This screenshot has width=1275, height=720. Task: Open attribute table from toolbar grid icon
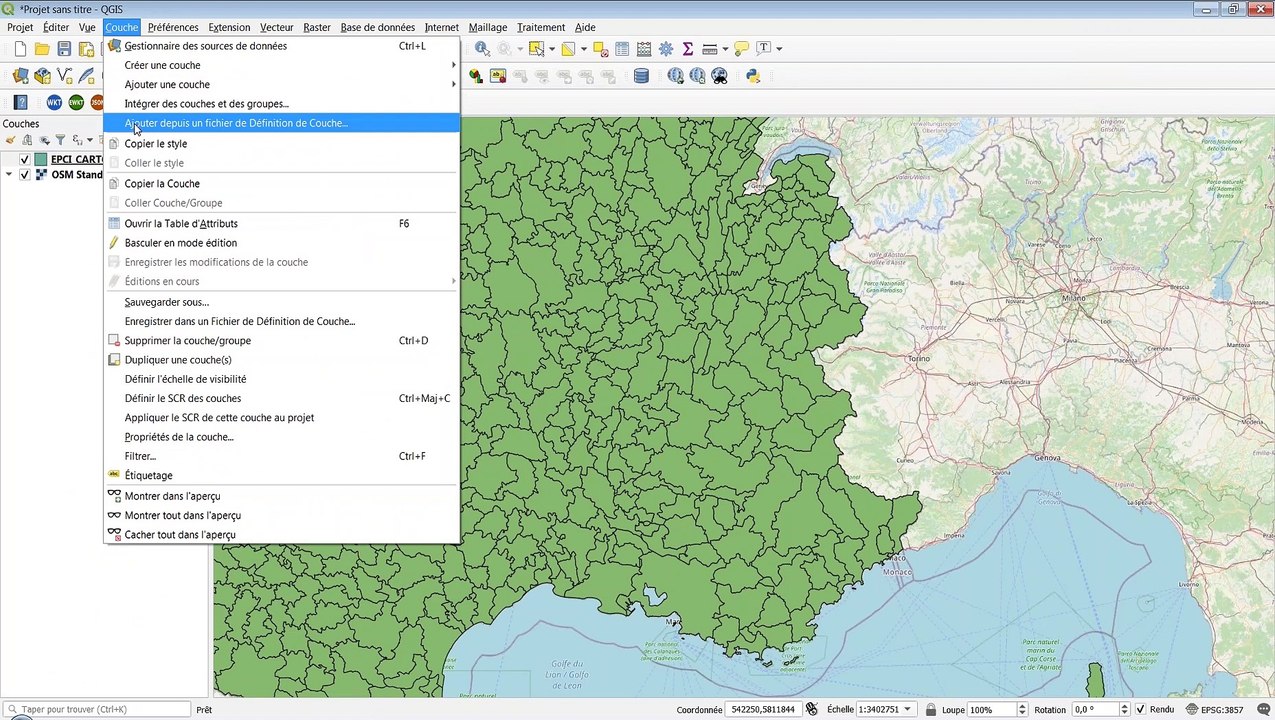tap(622, 49)
